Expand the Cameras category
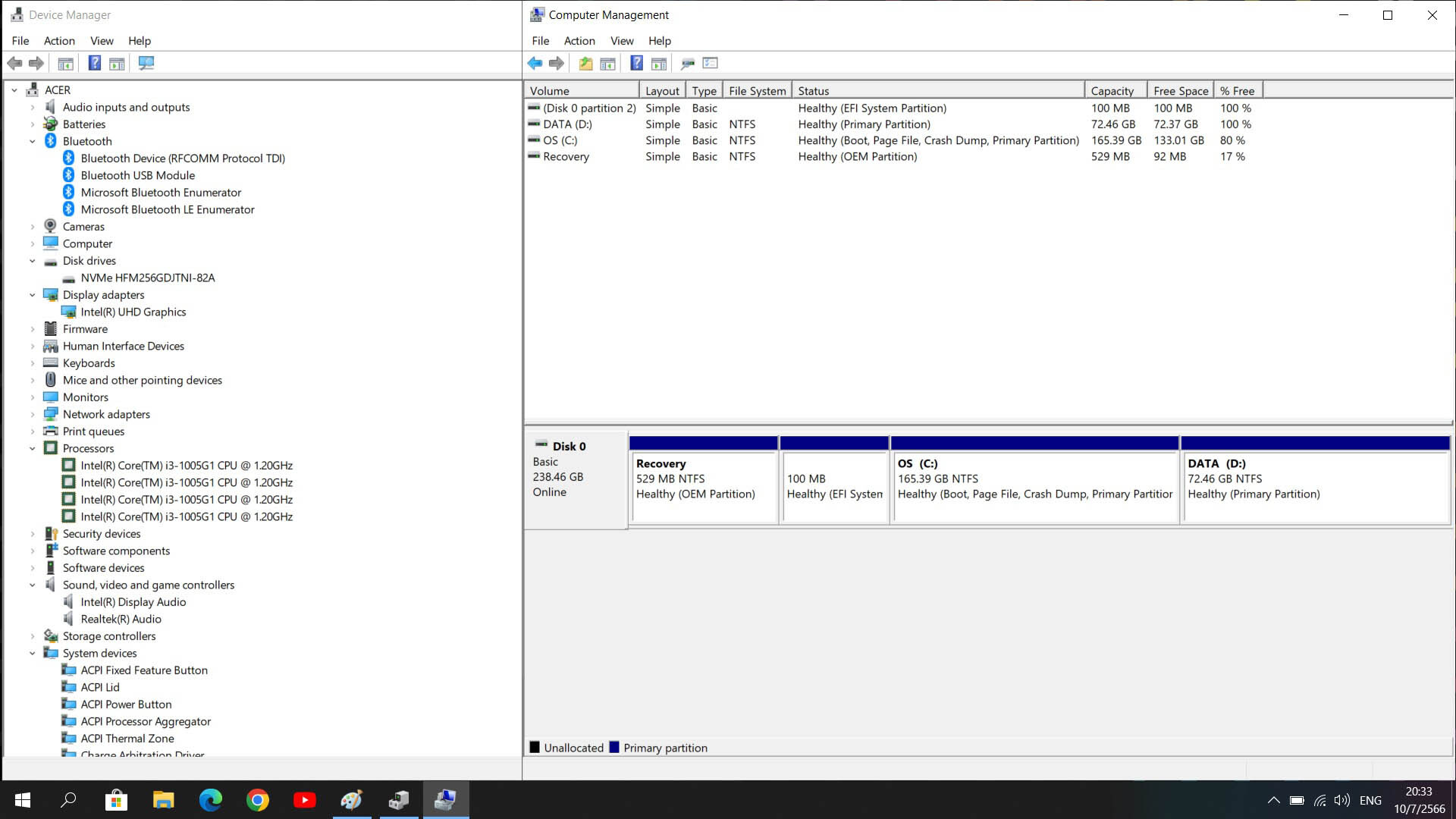1456x819 pixels. point(33,227)
